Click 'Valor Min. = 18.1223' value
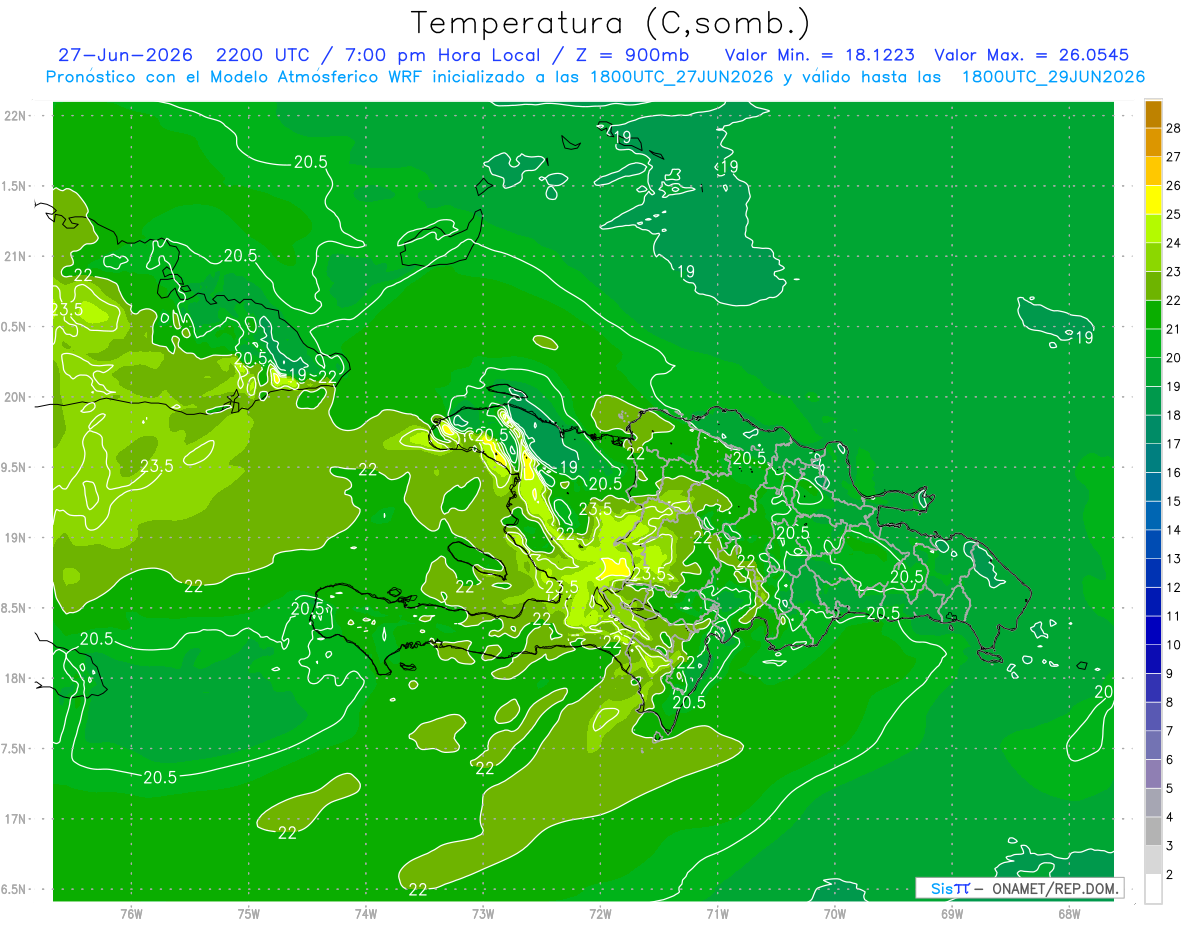The image size is (1200, 927). point(819,55)
